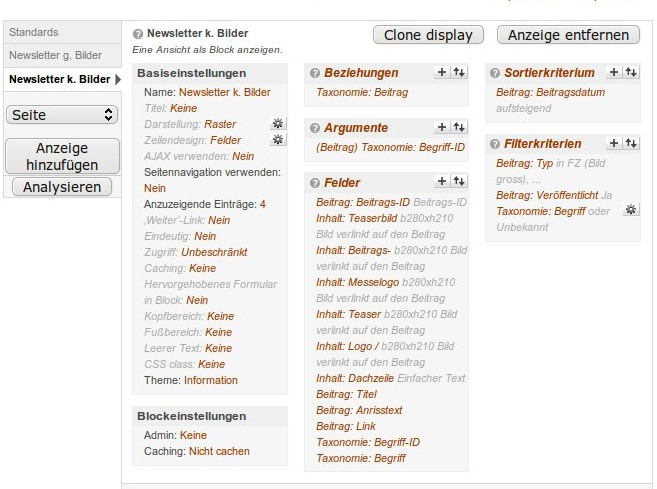
Task: Open the Seite display type dropdown
Action: [63, 115]
